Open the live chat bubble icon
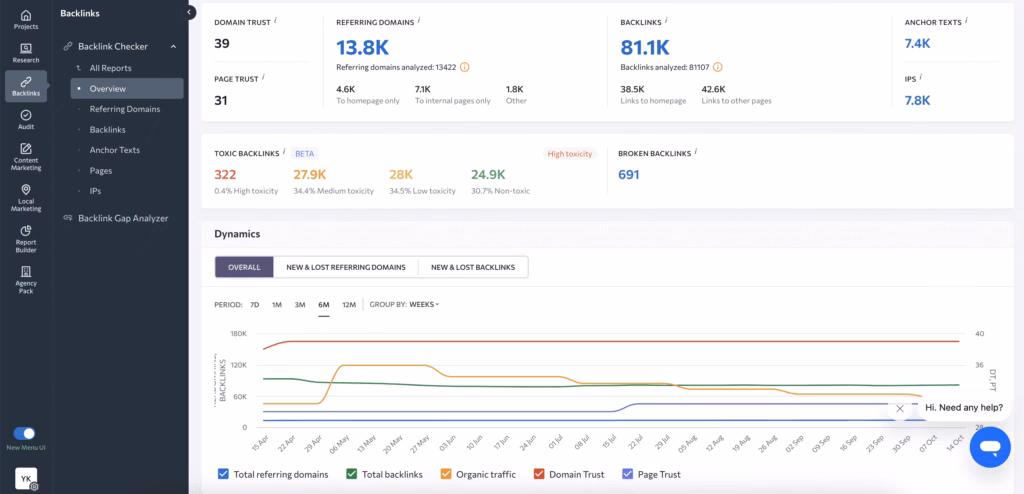 (989, 446)
